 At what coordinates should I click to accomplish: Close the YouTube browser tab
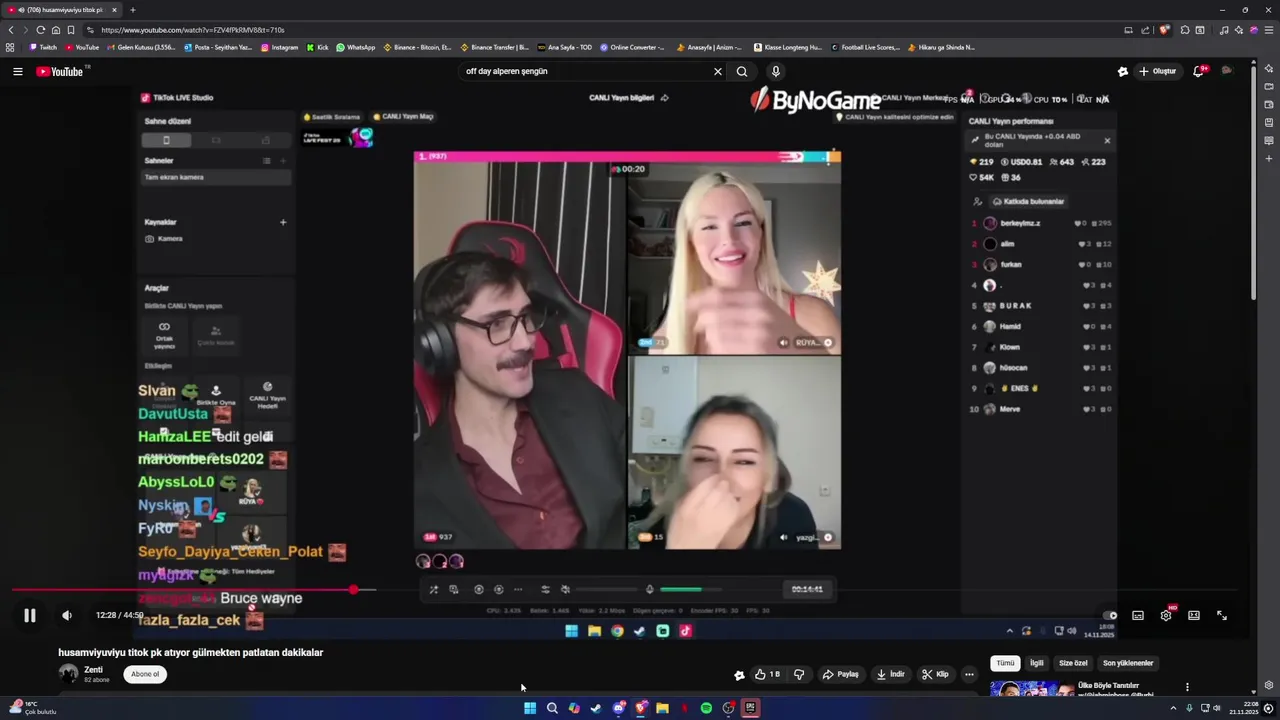click(114, 10)
